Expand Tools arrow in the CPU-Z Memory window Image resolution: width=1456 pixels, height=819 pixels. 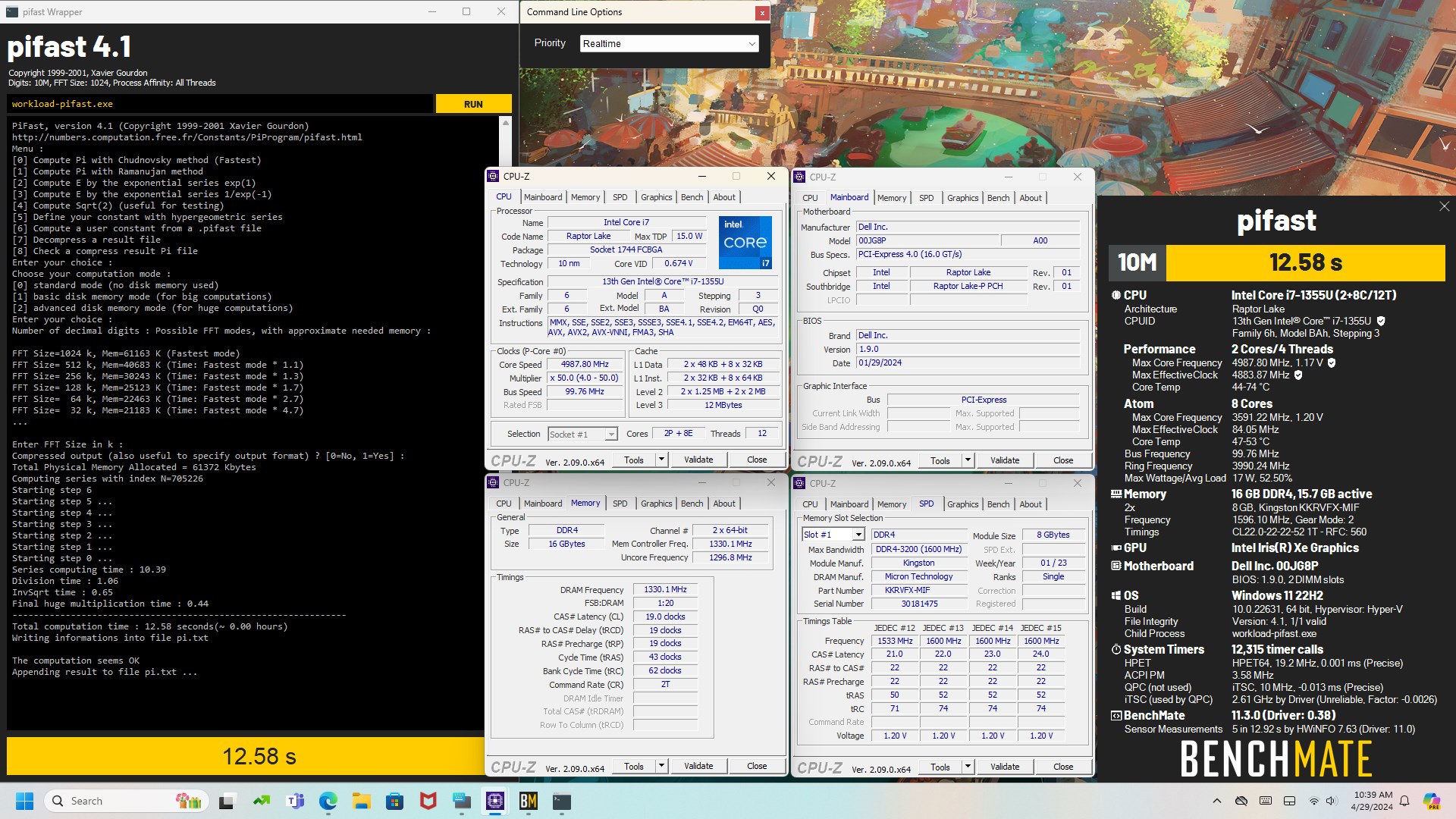[661, 766]
